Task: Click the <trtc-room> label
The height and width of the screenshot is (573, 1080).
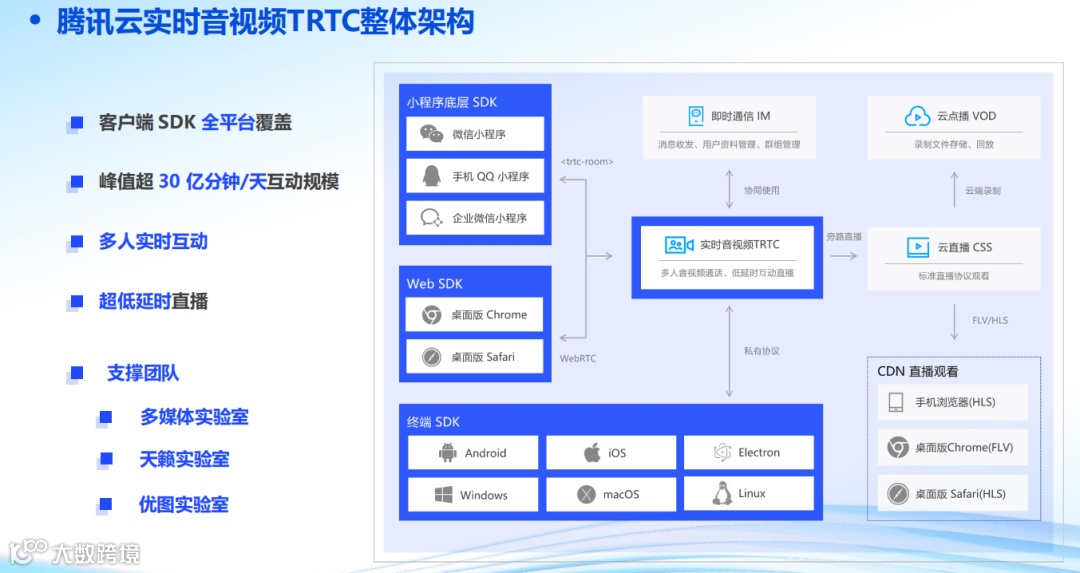Action: [587, 162]
